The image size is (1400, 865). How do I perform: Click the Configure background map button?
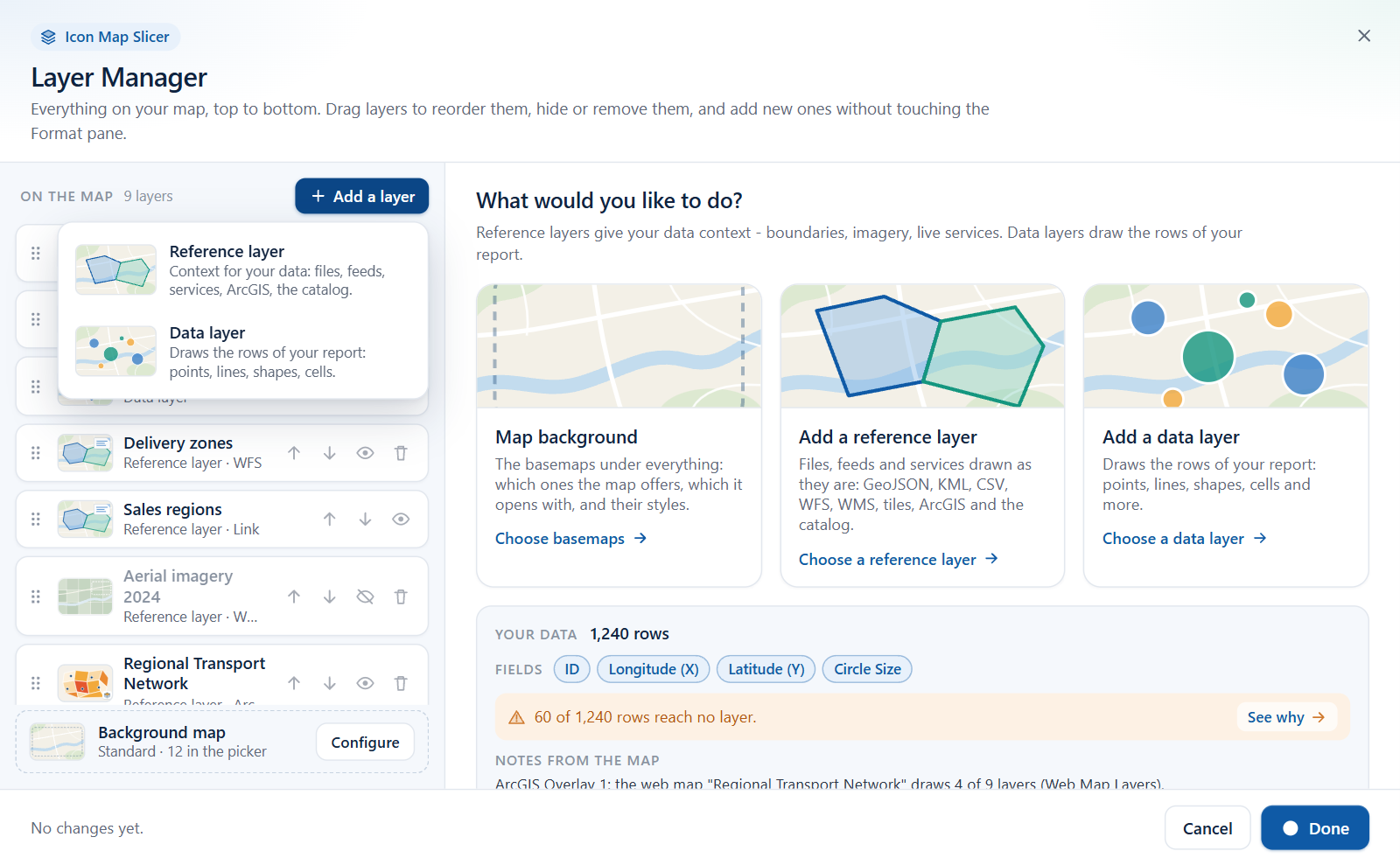pos(365,742)
